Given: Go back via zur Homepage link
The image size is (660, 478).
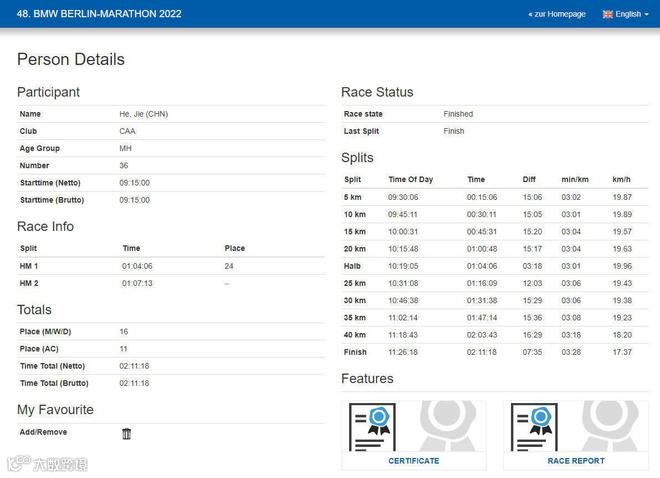Looking at the screenshot, I should click(x=557, y=14).
